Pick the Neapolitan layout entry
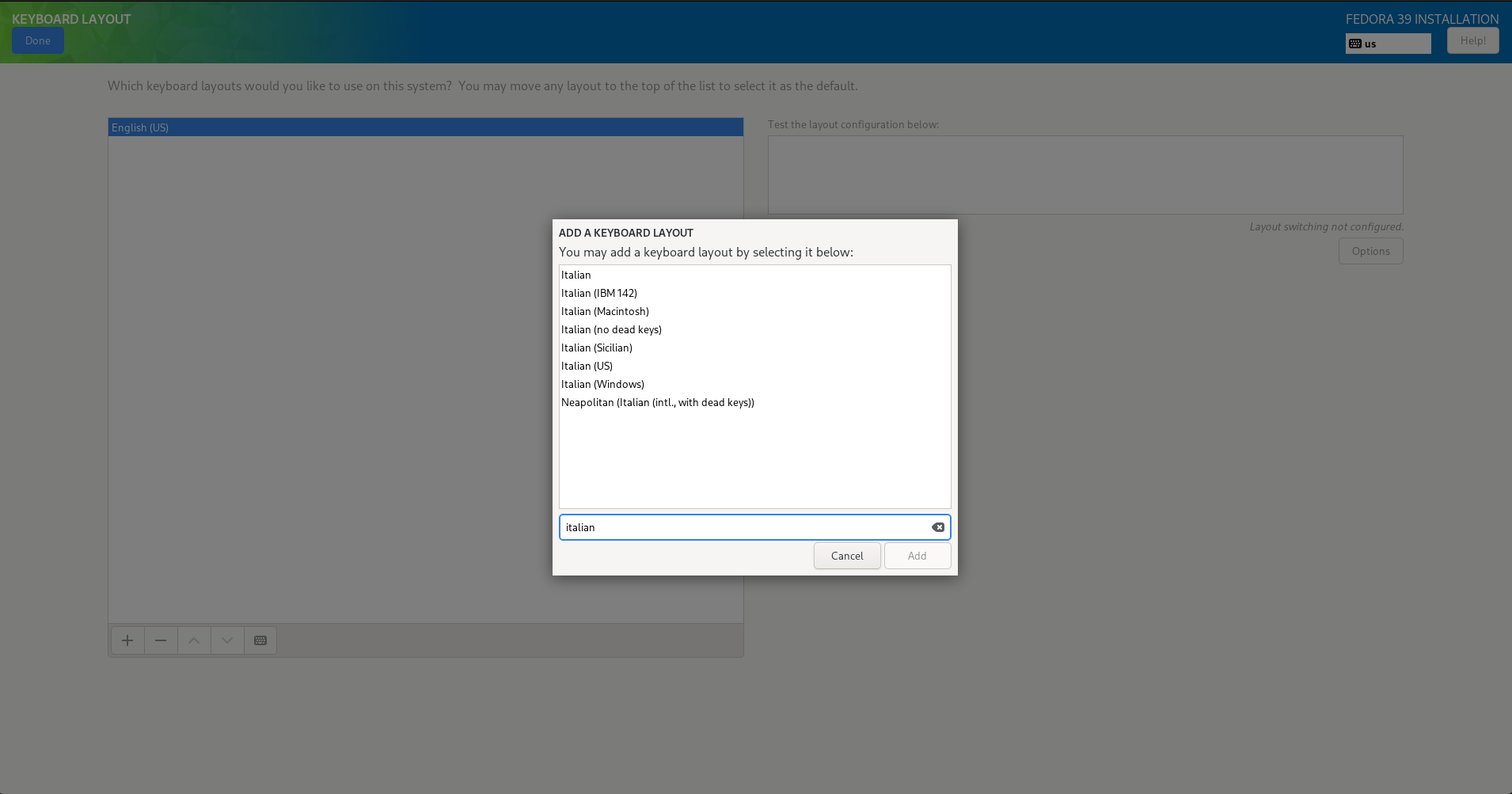1512x794 pixels. [657, 402]
